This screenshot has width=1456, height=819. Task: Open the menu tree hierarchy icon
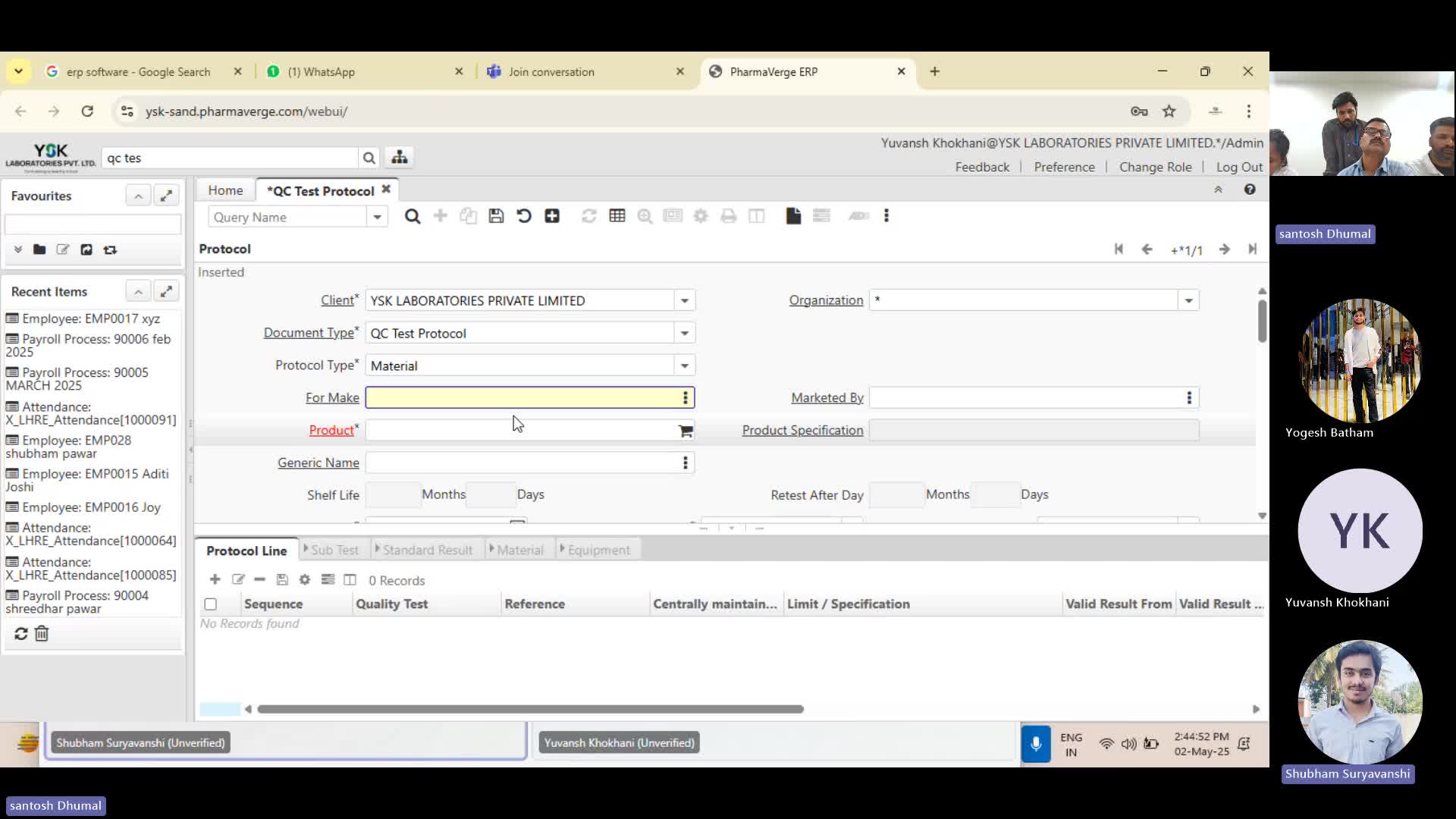[x=400, y=158]
